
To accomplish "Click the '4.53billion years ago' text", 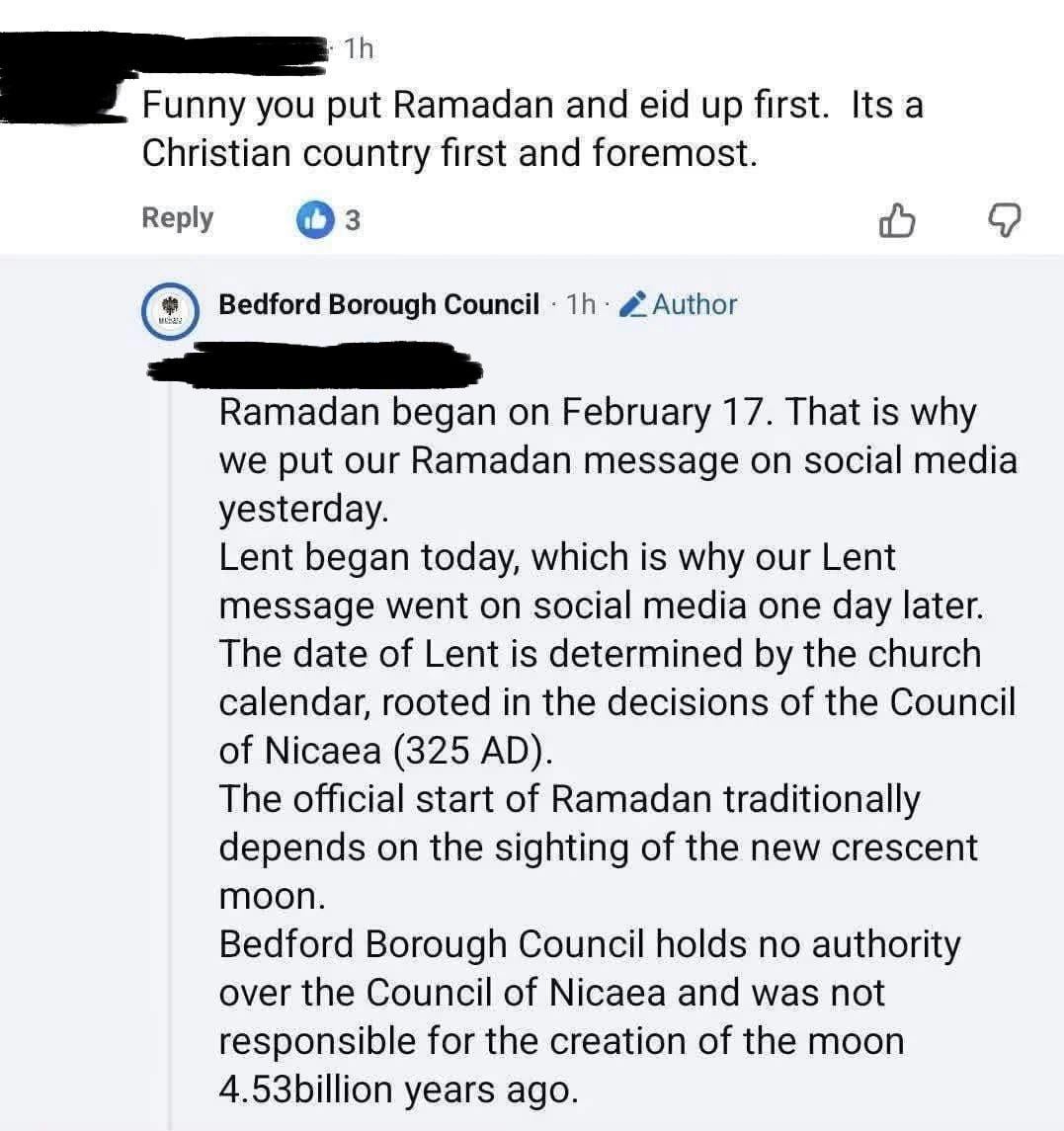I will [397, 1090].
